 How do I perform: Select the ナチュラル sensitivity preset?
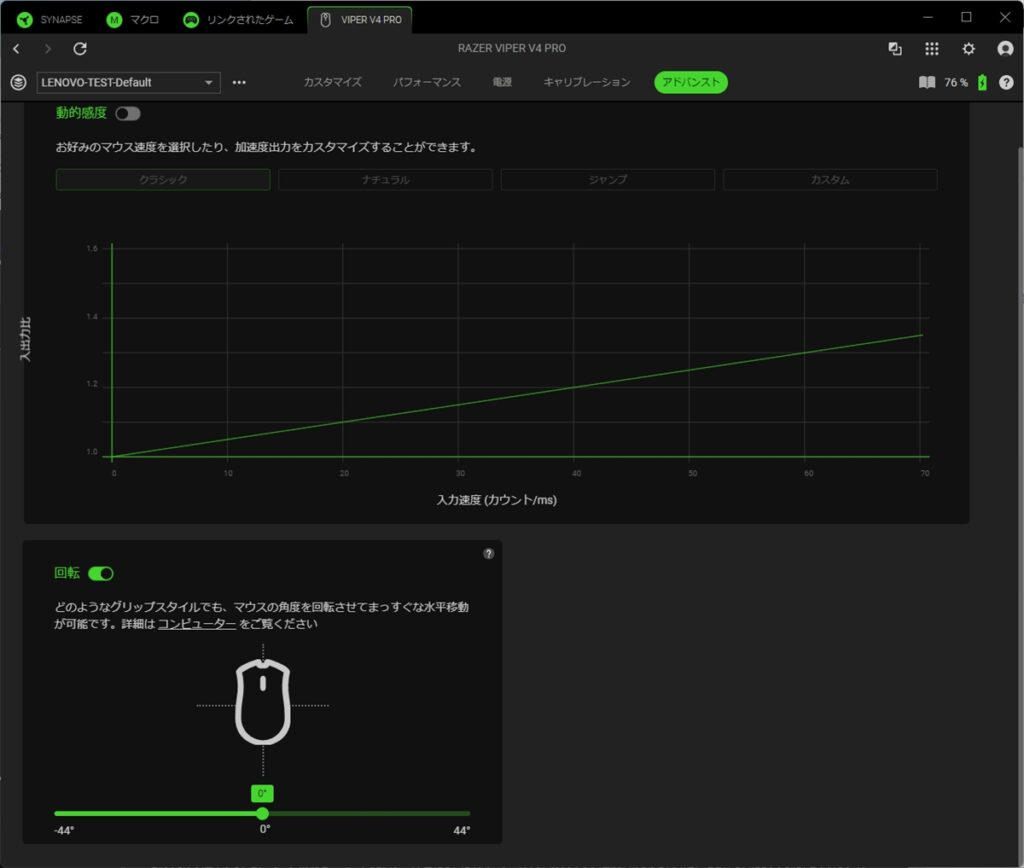[x=385, y=180]
